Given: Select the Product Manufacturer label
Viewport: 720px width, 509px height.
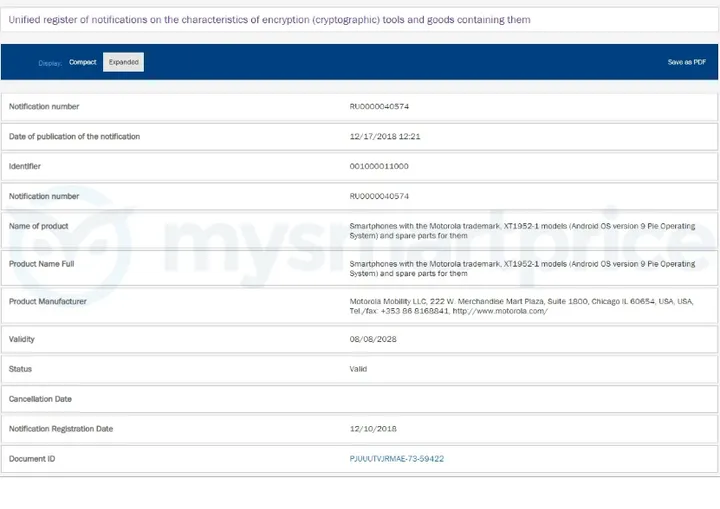Looking at the screenshot, I should [x=47, y=301].
